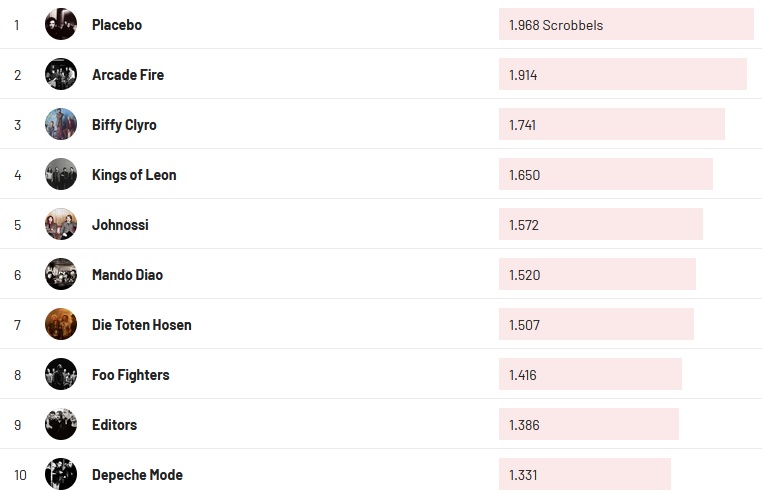Select the Kings of Leon avatar
This screenshot has height=494, width=762.
(61, 174)
